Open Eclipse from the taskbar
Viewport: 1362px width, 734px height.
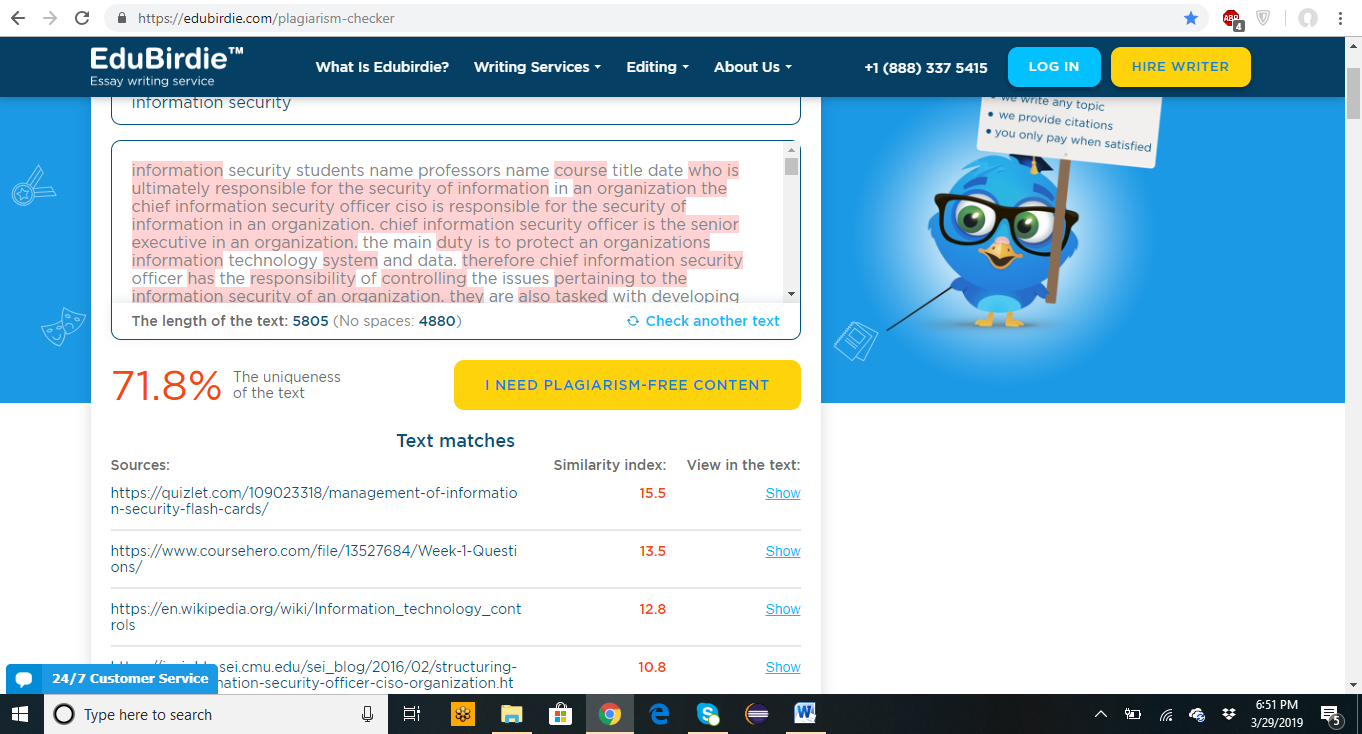tap(757, 714)
